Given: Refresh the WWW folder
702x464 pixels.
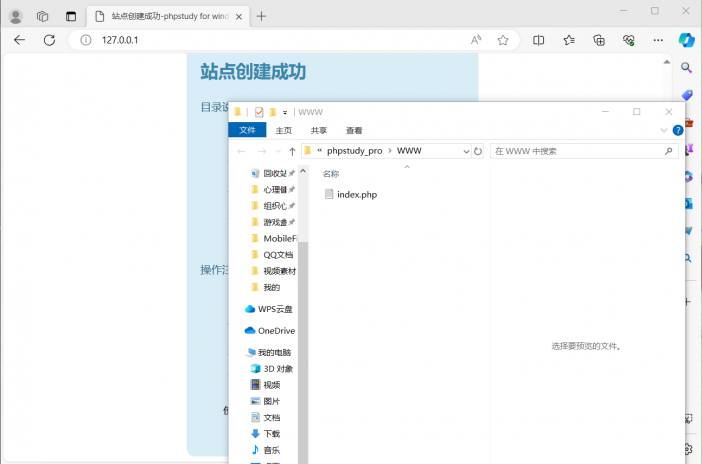Looking at the screenshot, I should [478, 151].
